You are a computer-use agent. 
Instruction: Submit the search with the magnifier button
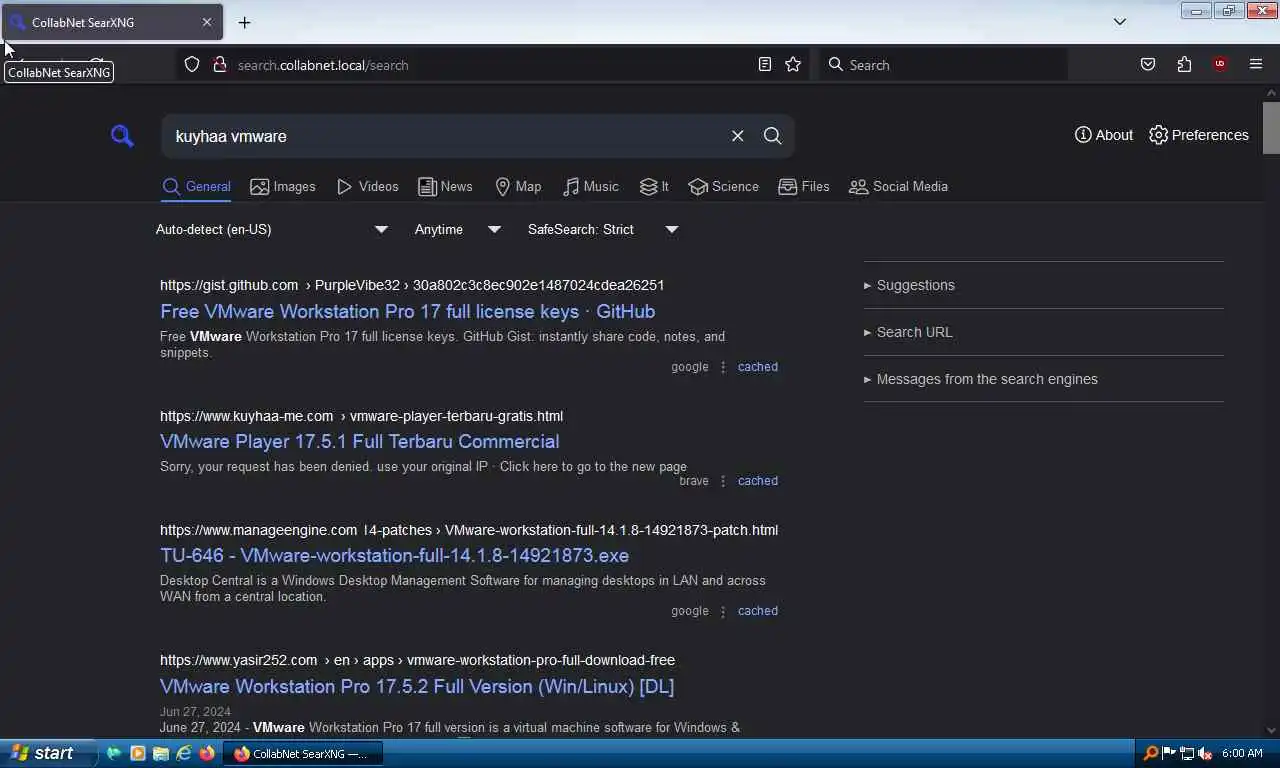[x=773, y=136]
